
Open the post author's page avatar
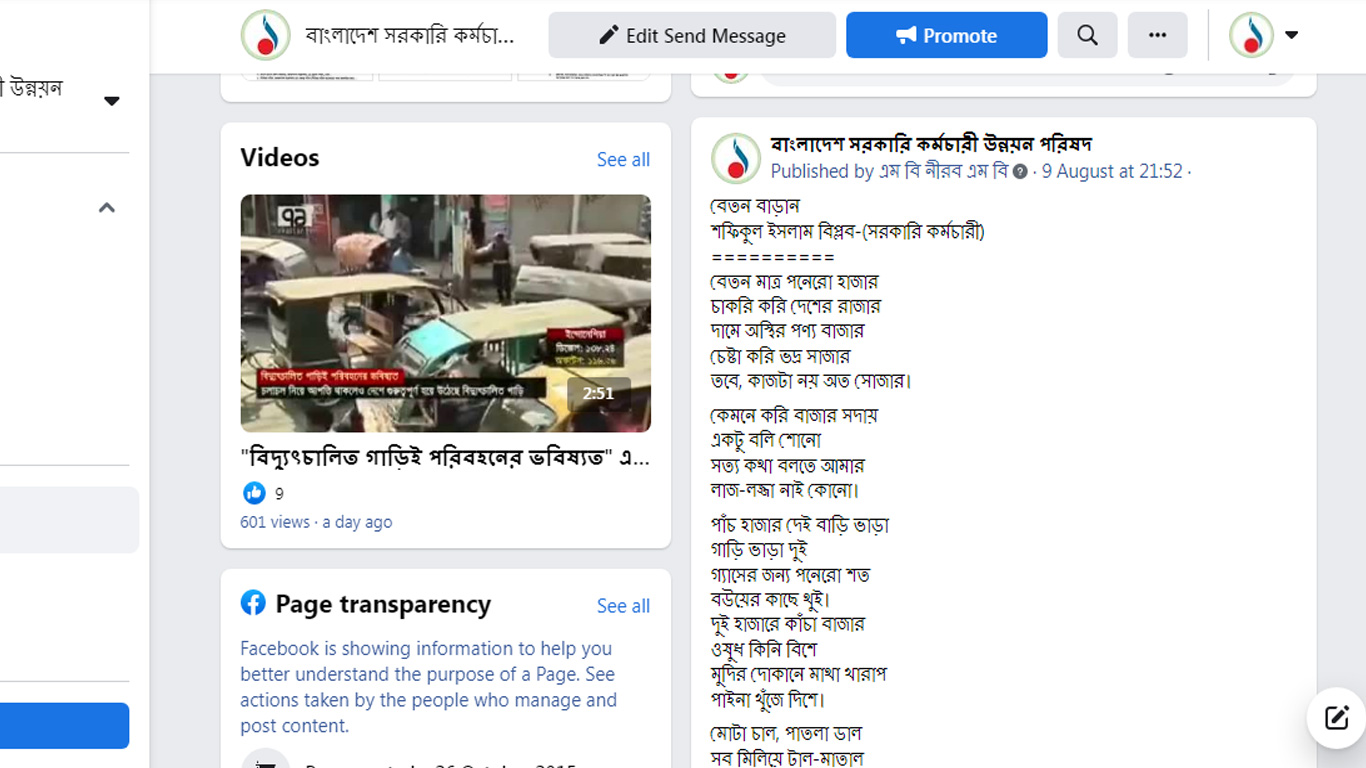point(735,158)
